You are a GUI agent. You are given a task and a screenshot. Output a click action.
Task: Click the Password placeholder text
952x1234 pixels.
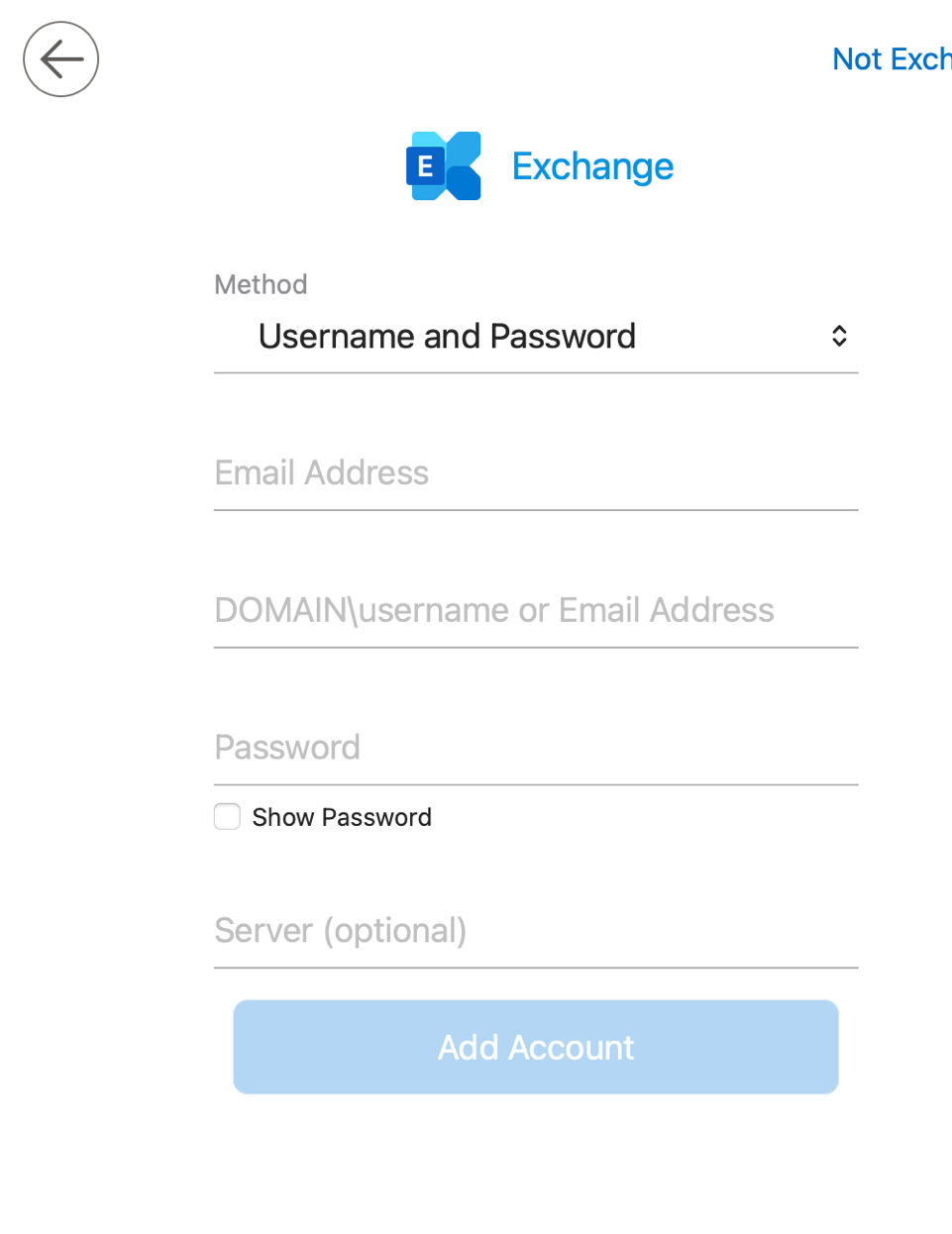coord(287,748)
